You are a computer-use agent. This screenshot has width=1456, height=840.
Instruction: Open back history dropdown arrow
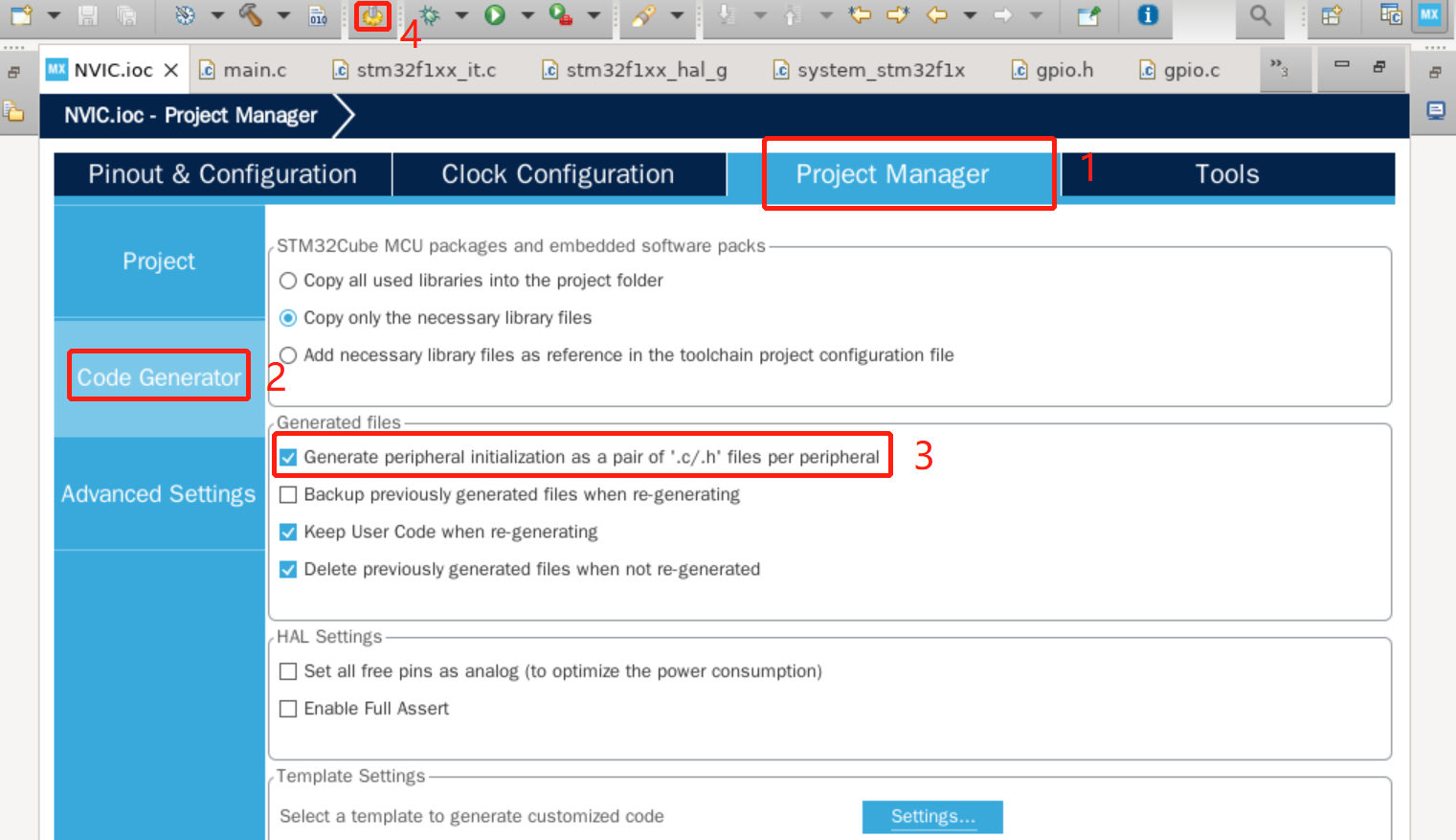click(970, 15)
